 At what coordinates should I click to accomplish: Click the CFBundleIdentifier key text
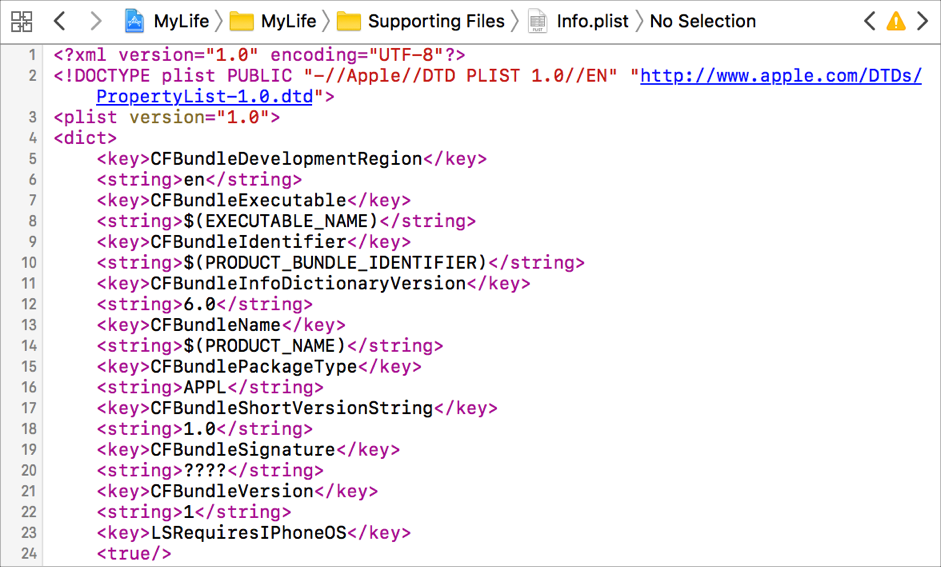click(248, 242)
